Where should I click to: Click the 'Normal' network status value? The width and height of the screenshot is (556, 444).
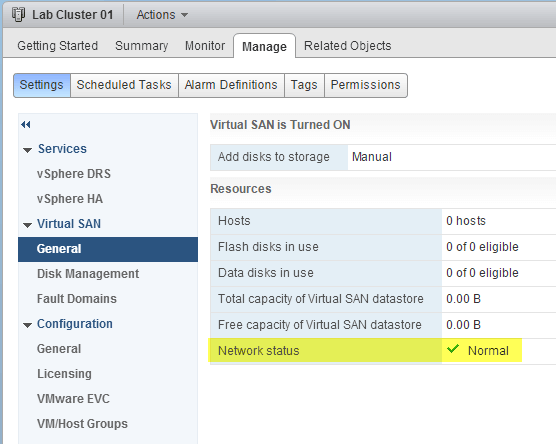point(488,351)
